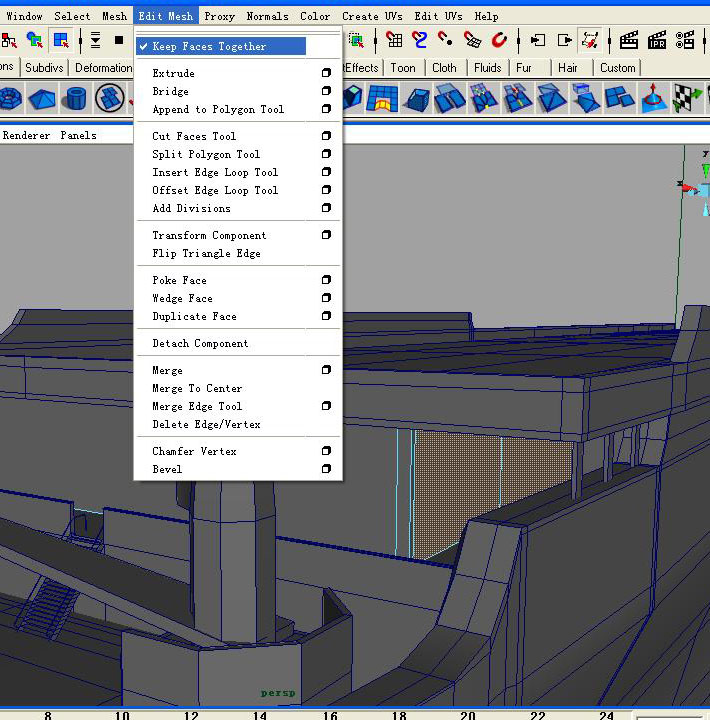Click the Render current frame clapperboard

[x=629, y=40]
